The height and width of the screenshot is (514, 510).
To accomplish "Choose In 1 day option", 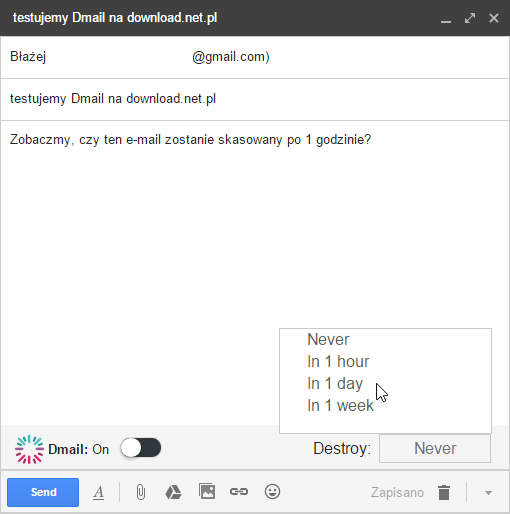I will pyautogui.click(x=335, y=384).
